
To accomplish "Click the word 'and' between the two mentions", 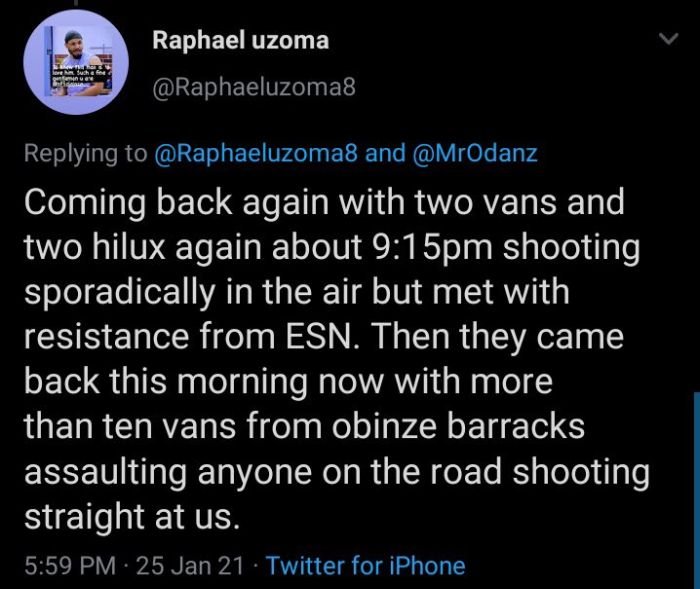I will click(x=385, y=153).
